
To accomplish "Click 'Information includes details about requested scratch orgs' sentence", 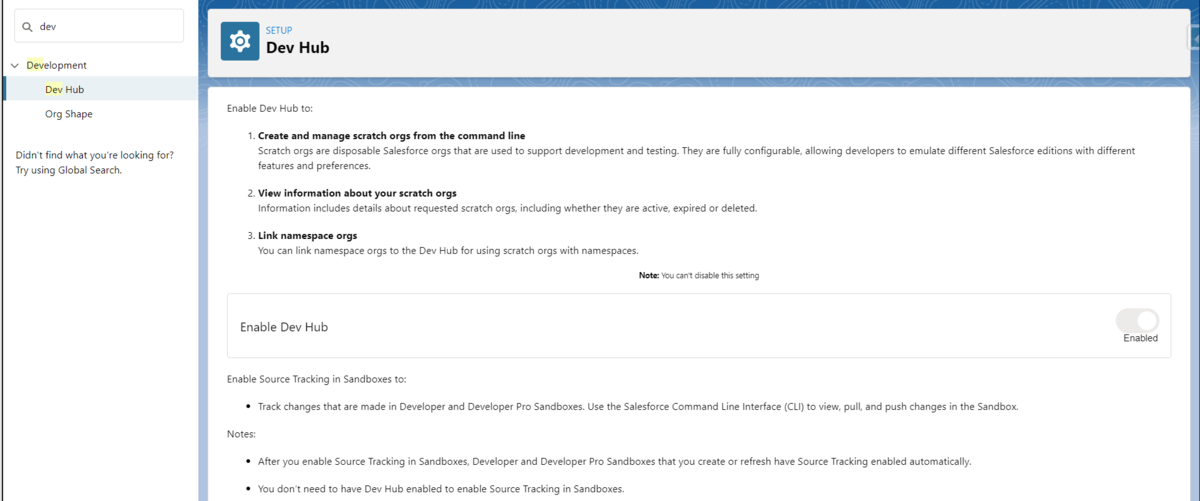I will pos(507,208).
